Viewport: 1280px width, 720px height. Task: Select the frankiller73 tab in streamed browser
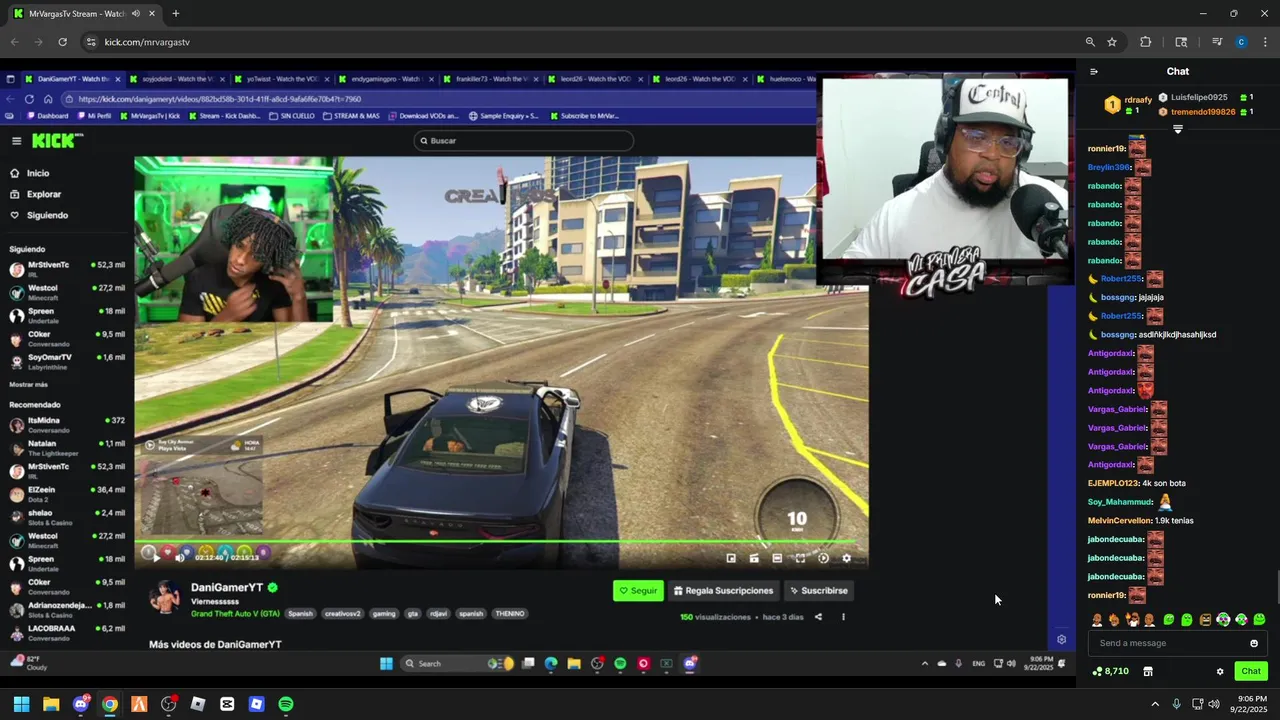490,79
